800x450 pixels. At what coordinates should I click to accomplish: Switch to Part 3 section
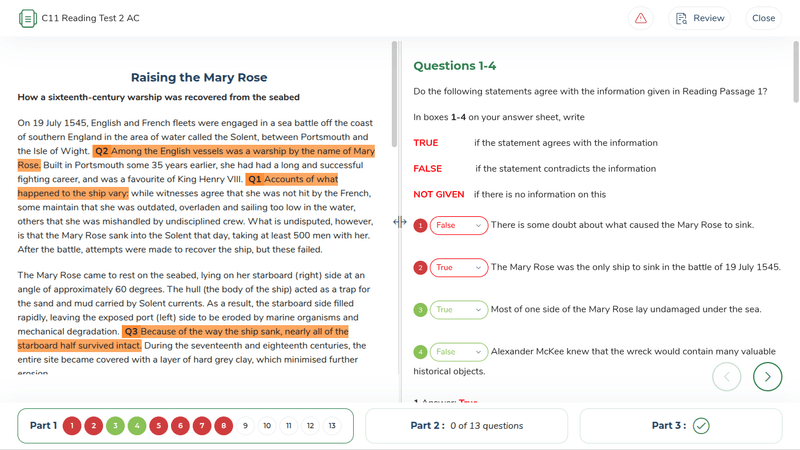(x=681, y=426)
